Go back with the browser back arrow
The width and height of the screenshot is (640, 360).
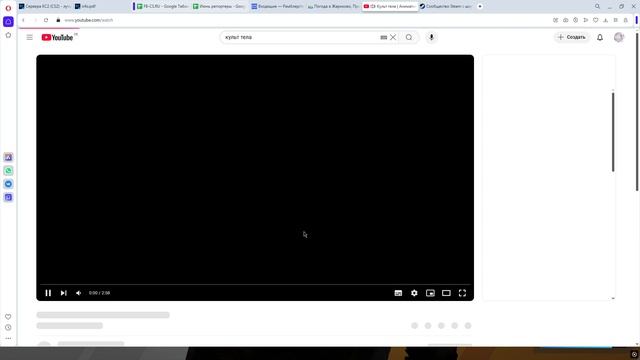click(23, 20)
